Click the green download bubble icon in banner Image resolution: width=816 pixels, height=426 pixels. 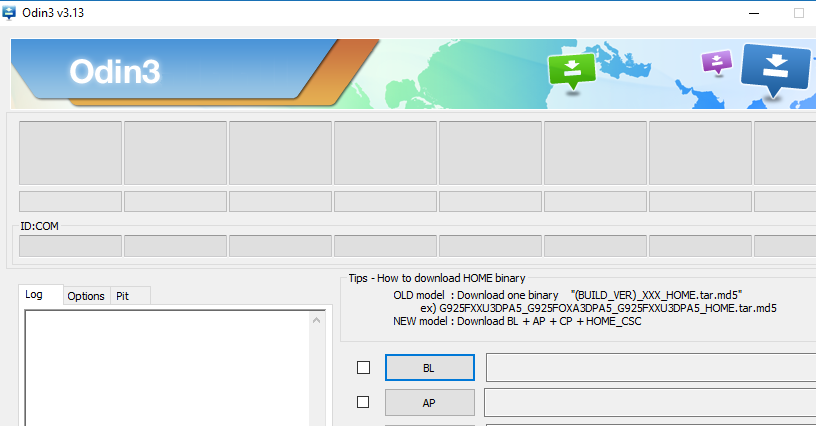coord(572,70)
